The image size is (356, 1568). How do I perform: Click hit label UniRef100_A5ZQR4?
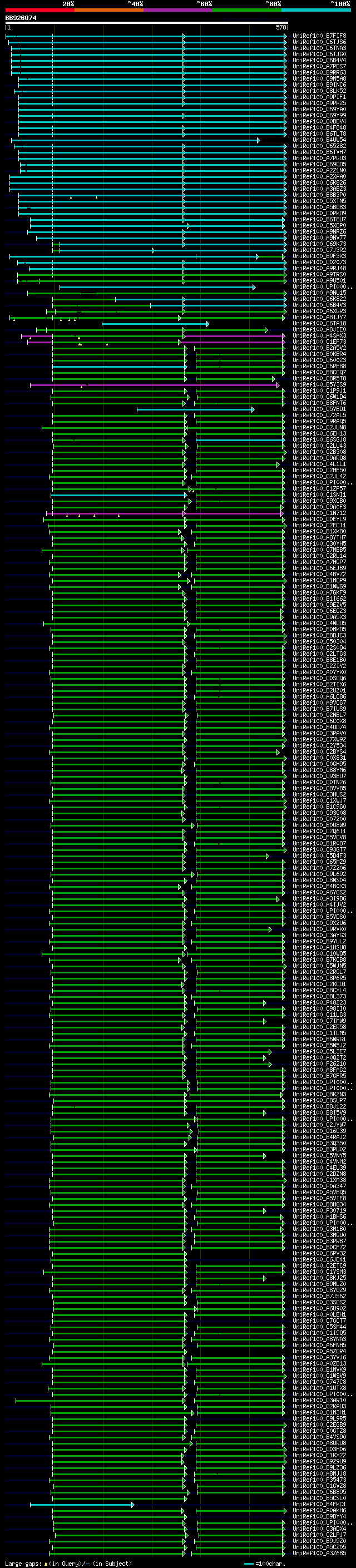click(319, 1351)
